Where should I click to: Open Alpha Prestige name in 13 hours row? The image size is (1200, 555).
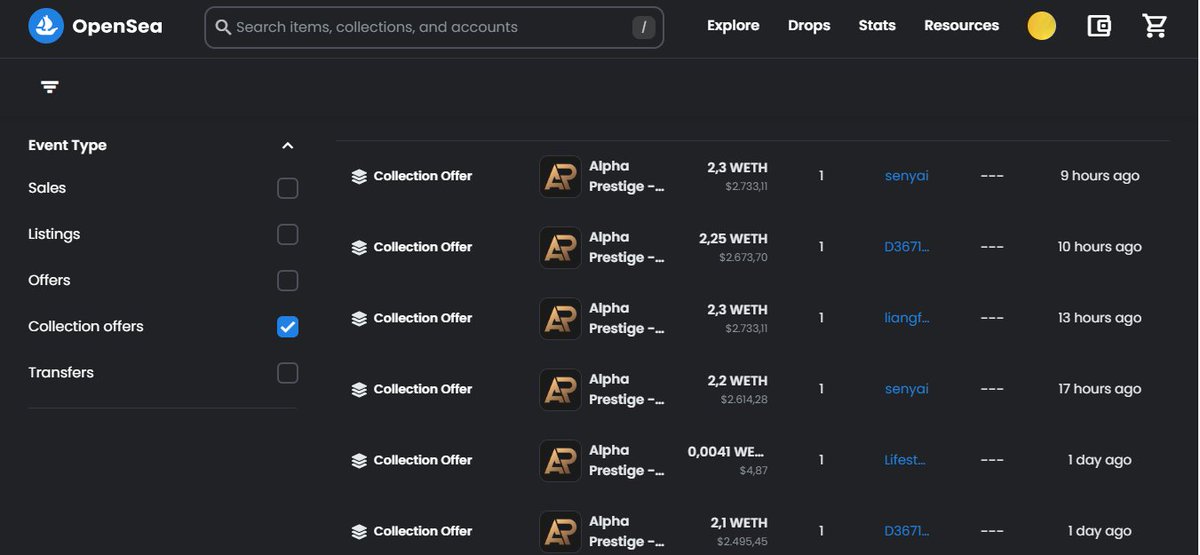[x=627, y=318]
